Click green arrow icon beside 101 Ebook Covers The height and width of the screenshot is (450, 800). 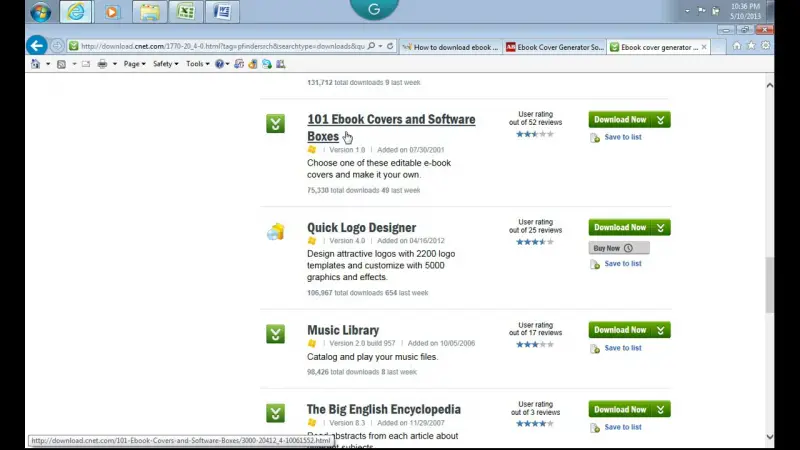tap(276, 123)
